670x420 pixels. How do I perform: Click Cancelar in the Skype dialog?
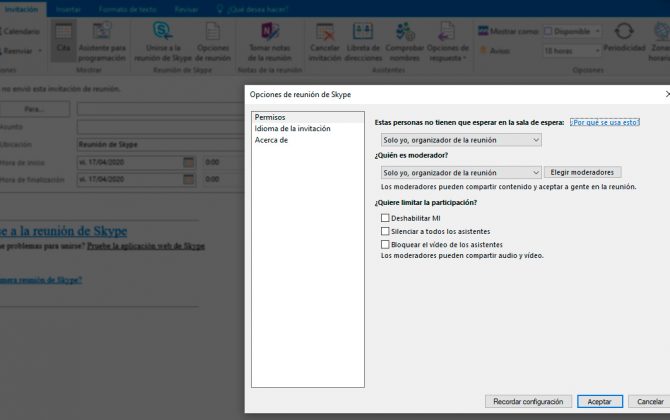point(650,401)
